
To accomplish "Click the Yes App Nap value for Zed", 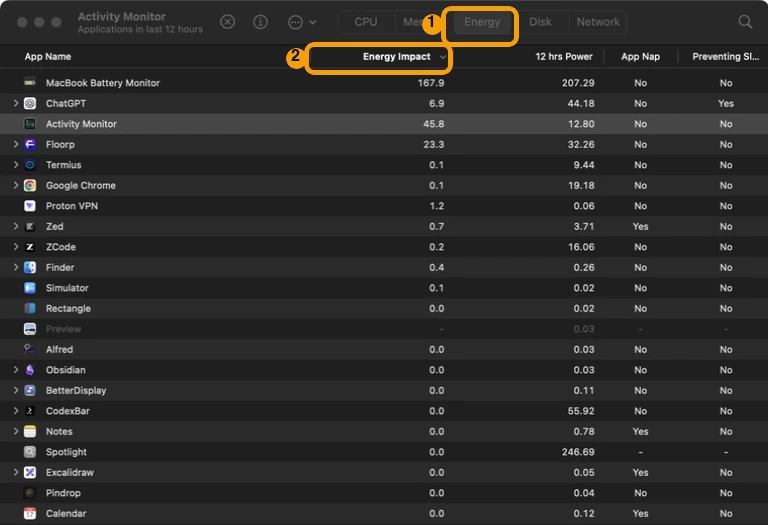I will [640, 227].
